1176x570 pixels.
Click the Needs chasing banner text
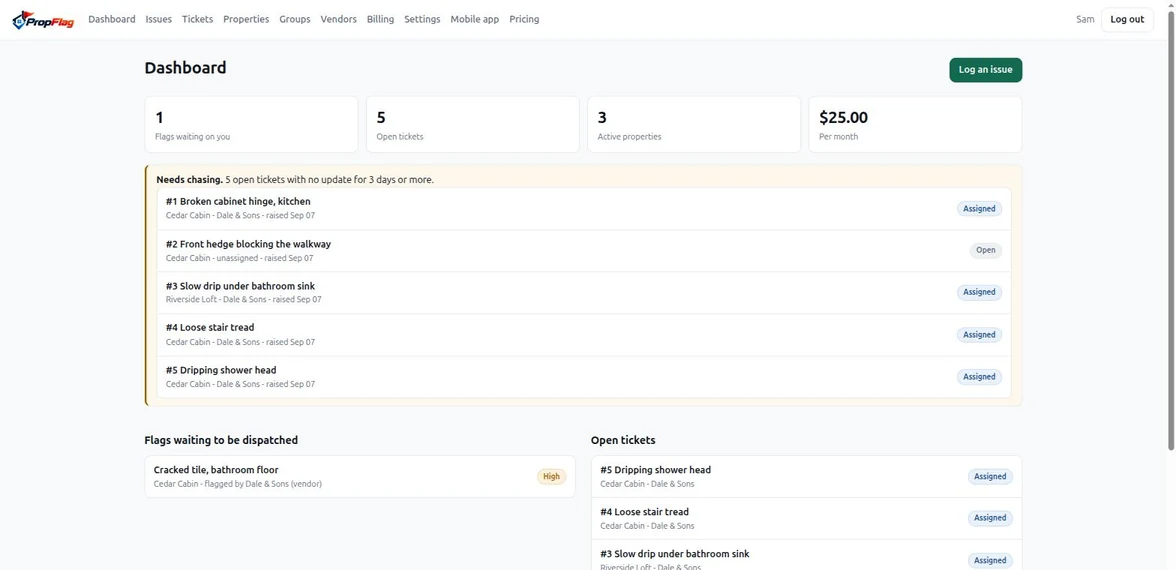(x=295, y=180)
